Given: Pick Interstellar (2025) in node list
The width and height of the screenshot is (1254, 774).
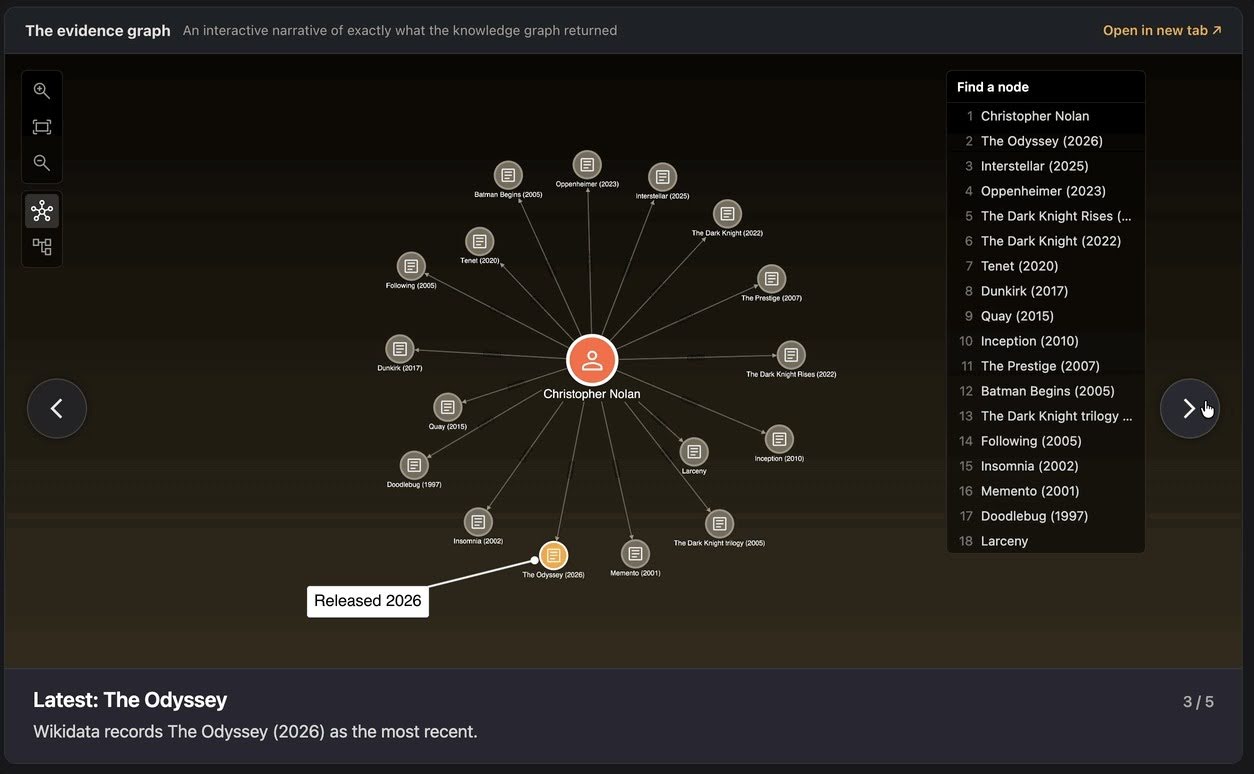Looking at the screenshot, I should [1046, 166].
